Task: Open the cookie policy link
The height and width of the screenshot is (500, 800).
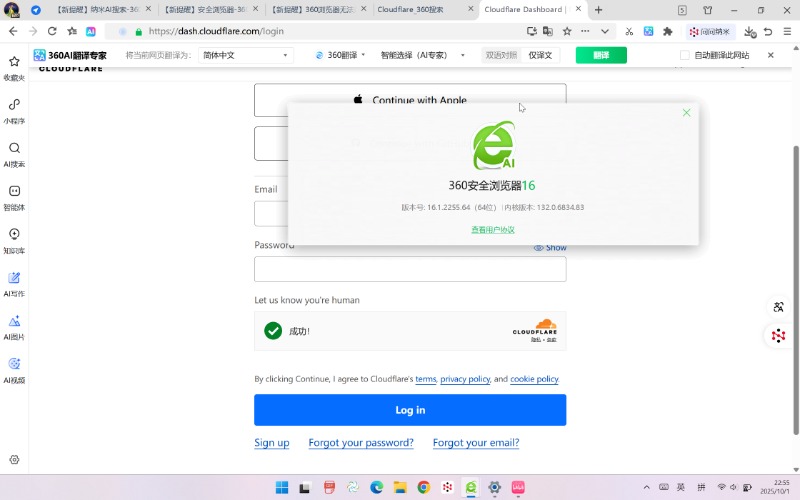Action: pos(534,379)
